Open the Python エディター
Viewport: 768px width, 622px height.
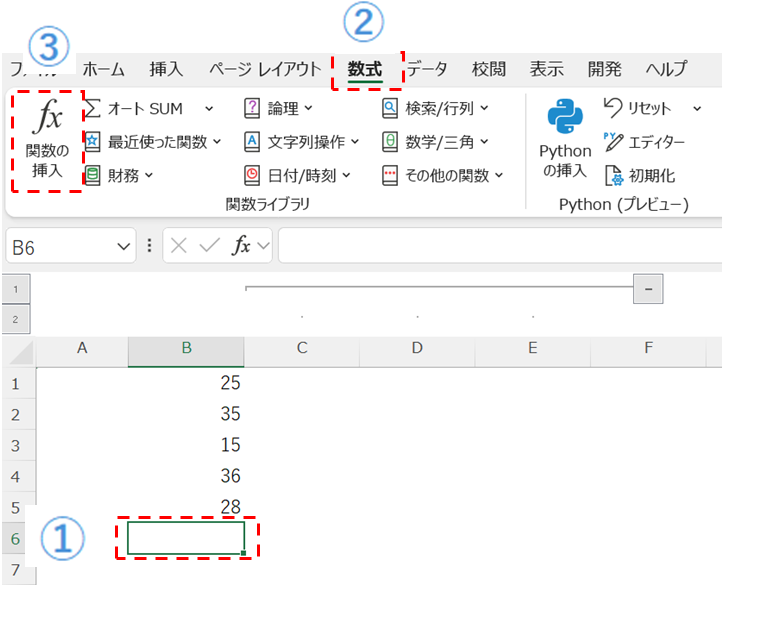[x=645, y=142]
